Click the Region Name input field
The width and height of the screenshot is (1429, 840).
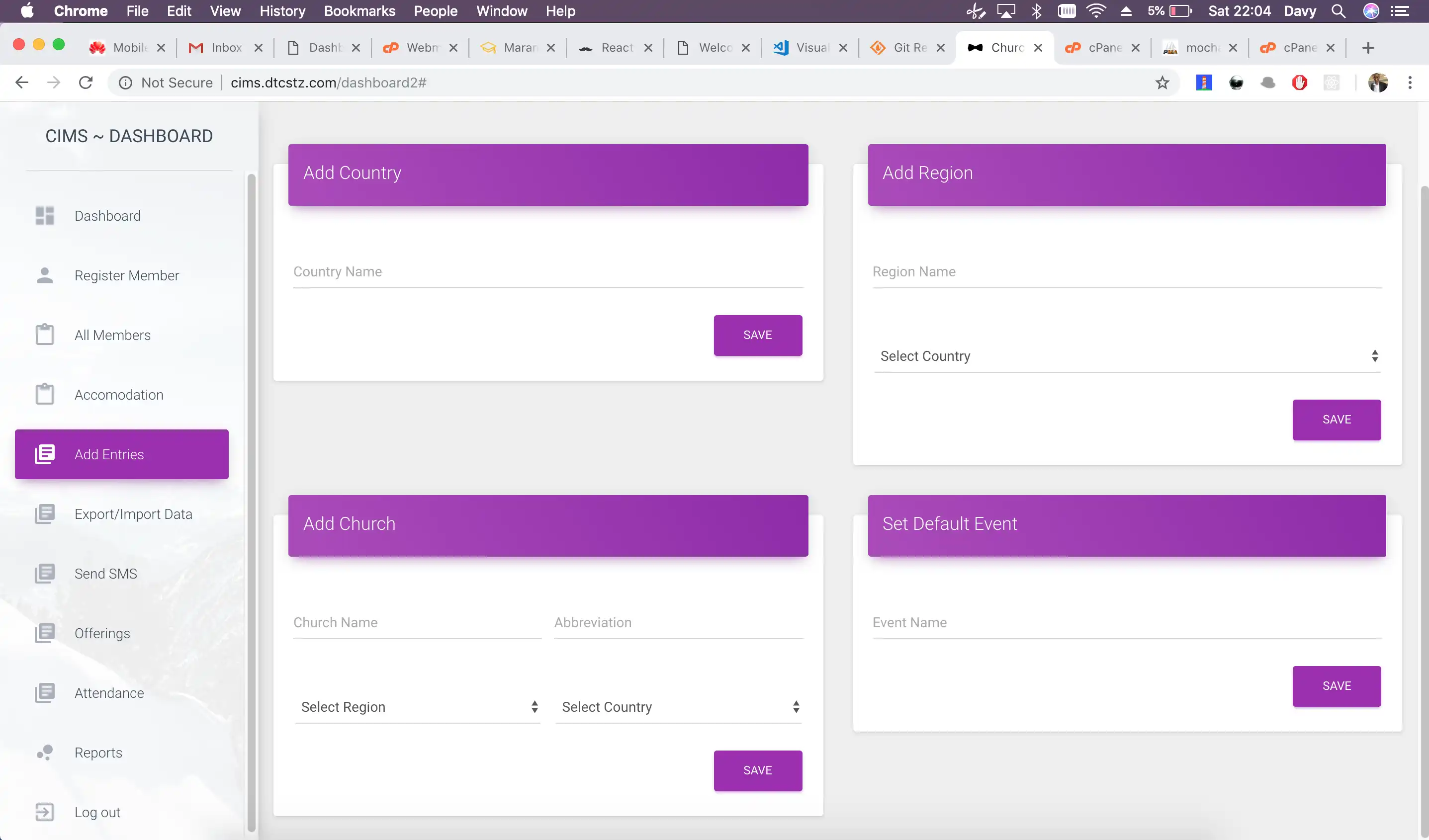[x=1127, y=271]
